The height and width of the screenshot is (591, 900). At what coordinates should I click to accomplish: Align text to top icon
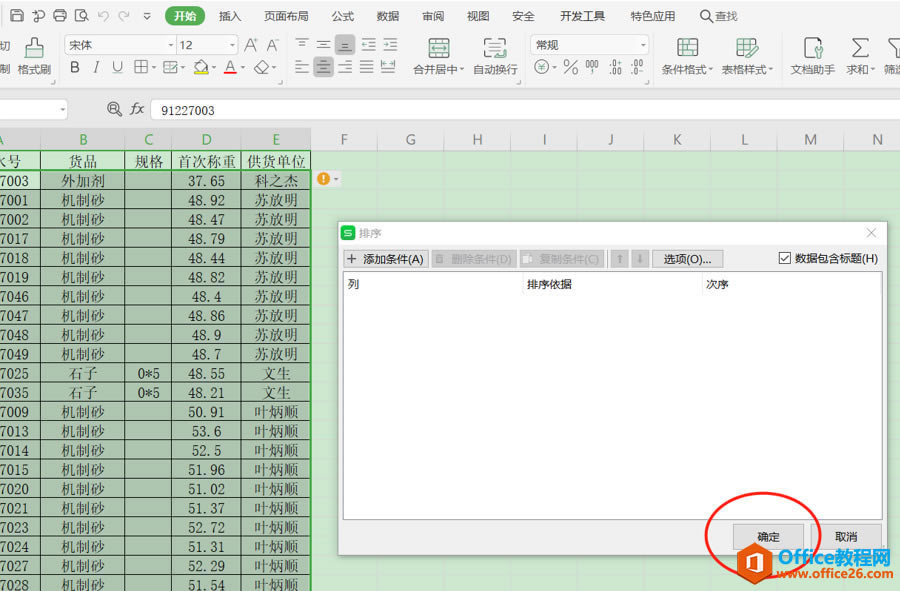(302, 44)
